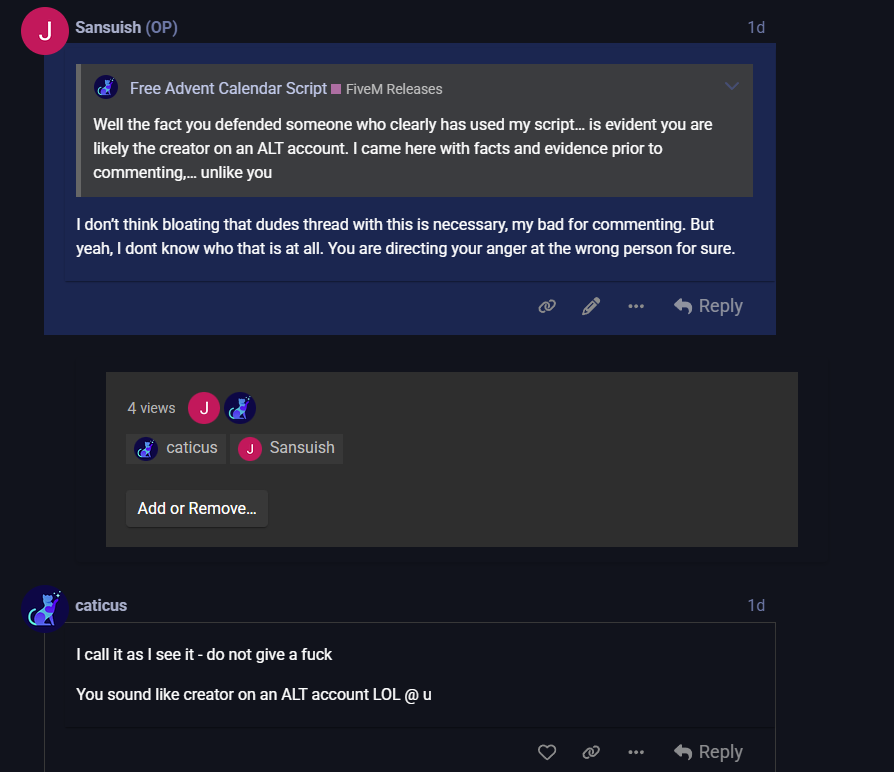Click the 1d timestamp on Sansuish's post

pos(756,28)
